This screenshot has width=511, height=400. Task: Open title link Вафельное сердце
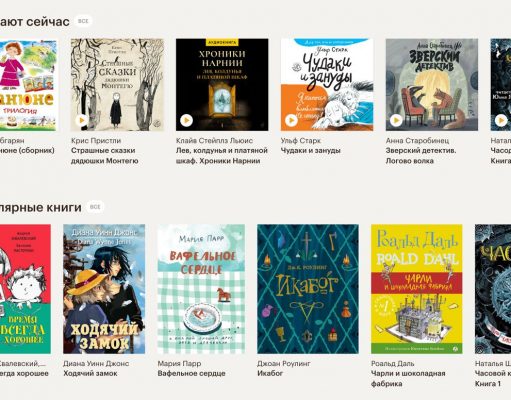191,374
